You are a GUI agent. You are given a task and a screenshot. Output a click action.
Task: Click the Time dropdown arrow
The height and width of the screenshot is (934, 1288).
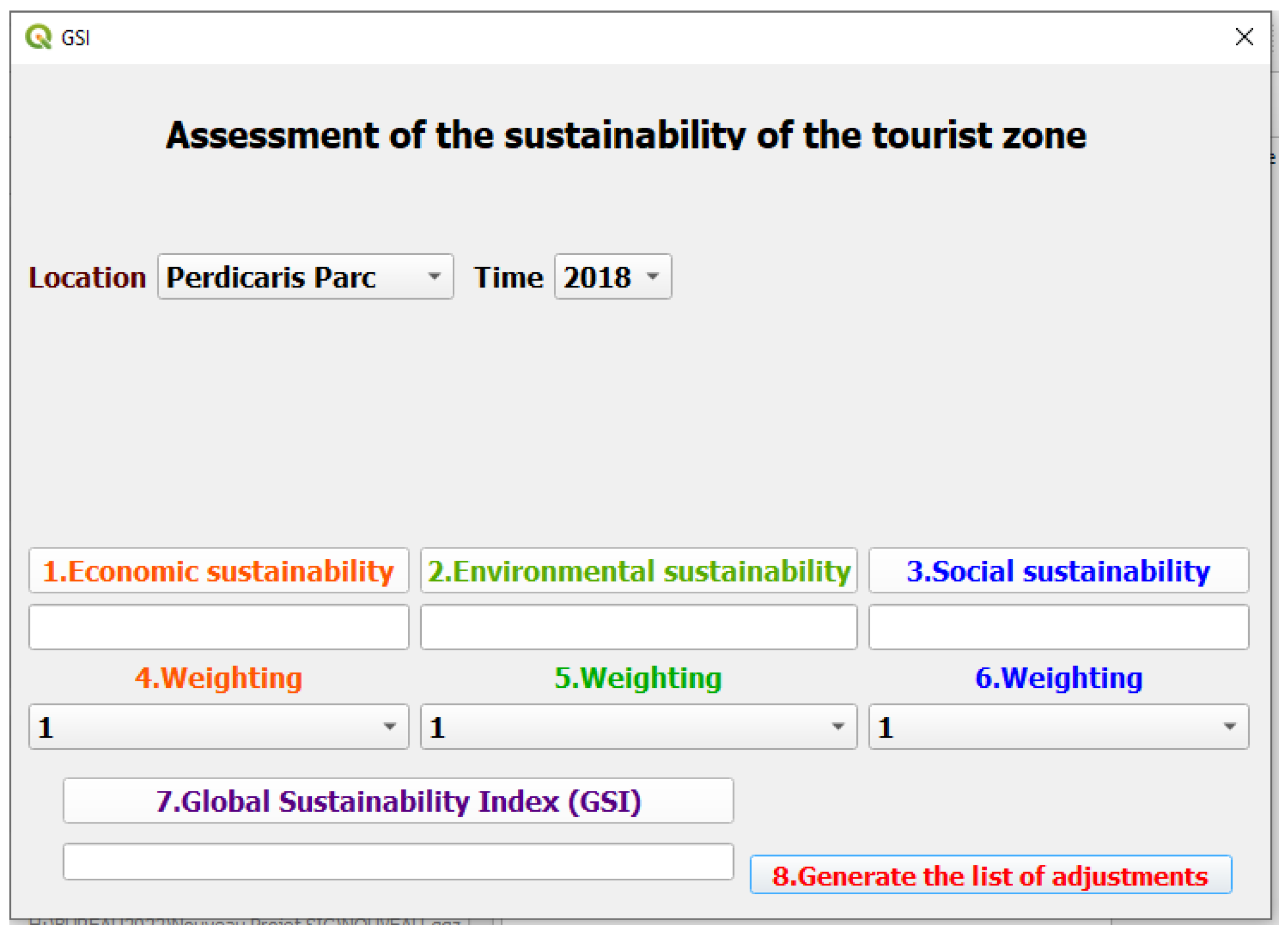pos(652,276)
